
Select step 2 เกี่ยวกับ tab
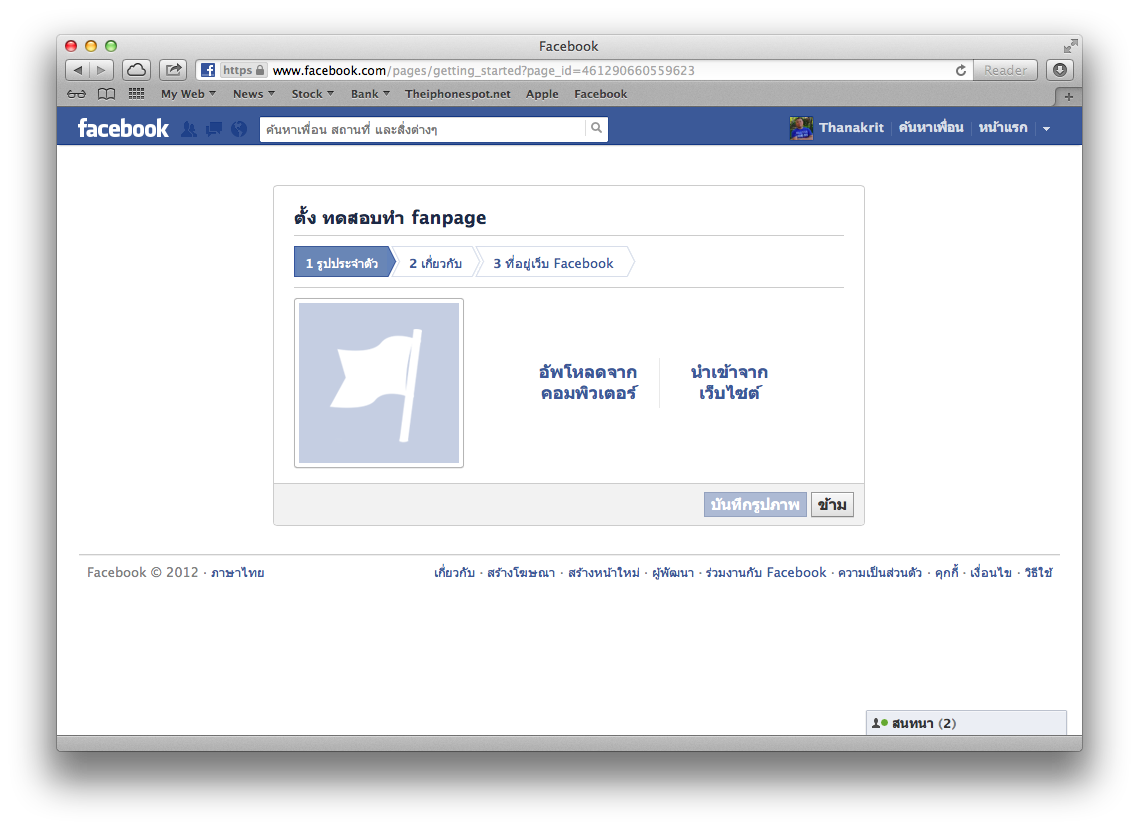(435, 263)
